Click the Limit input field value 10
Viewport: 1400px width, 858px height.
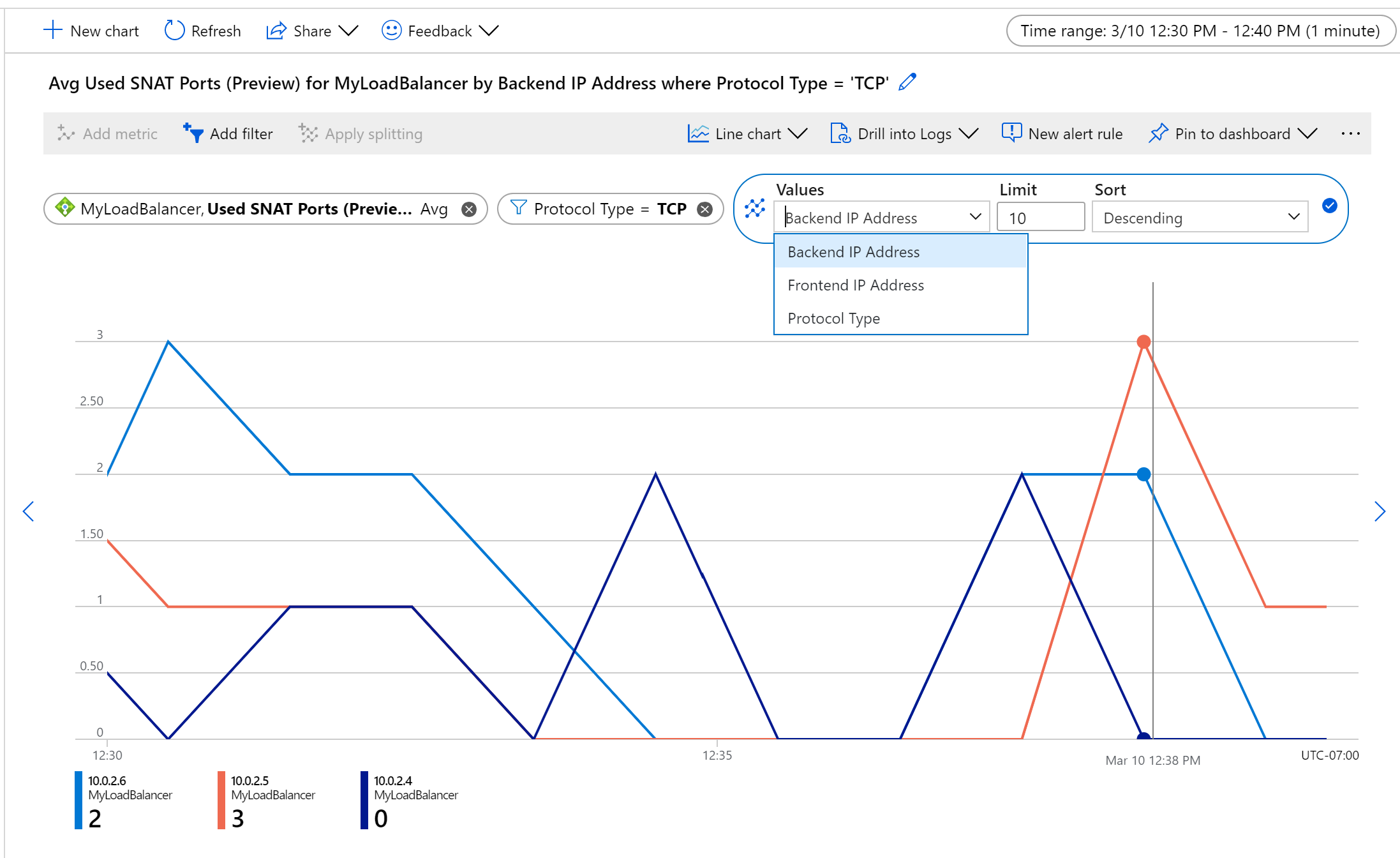click(1041, 217)
